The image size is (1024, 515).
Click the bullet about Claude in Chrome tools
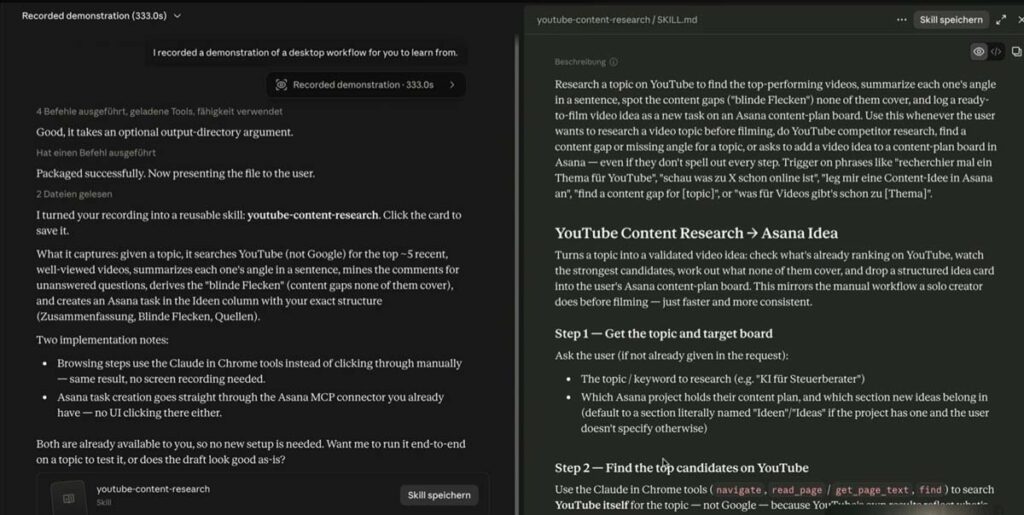click(x=259, y=371)
